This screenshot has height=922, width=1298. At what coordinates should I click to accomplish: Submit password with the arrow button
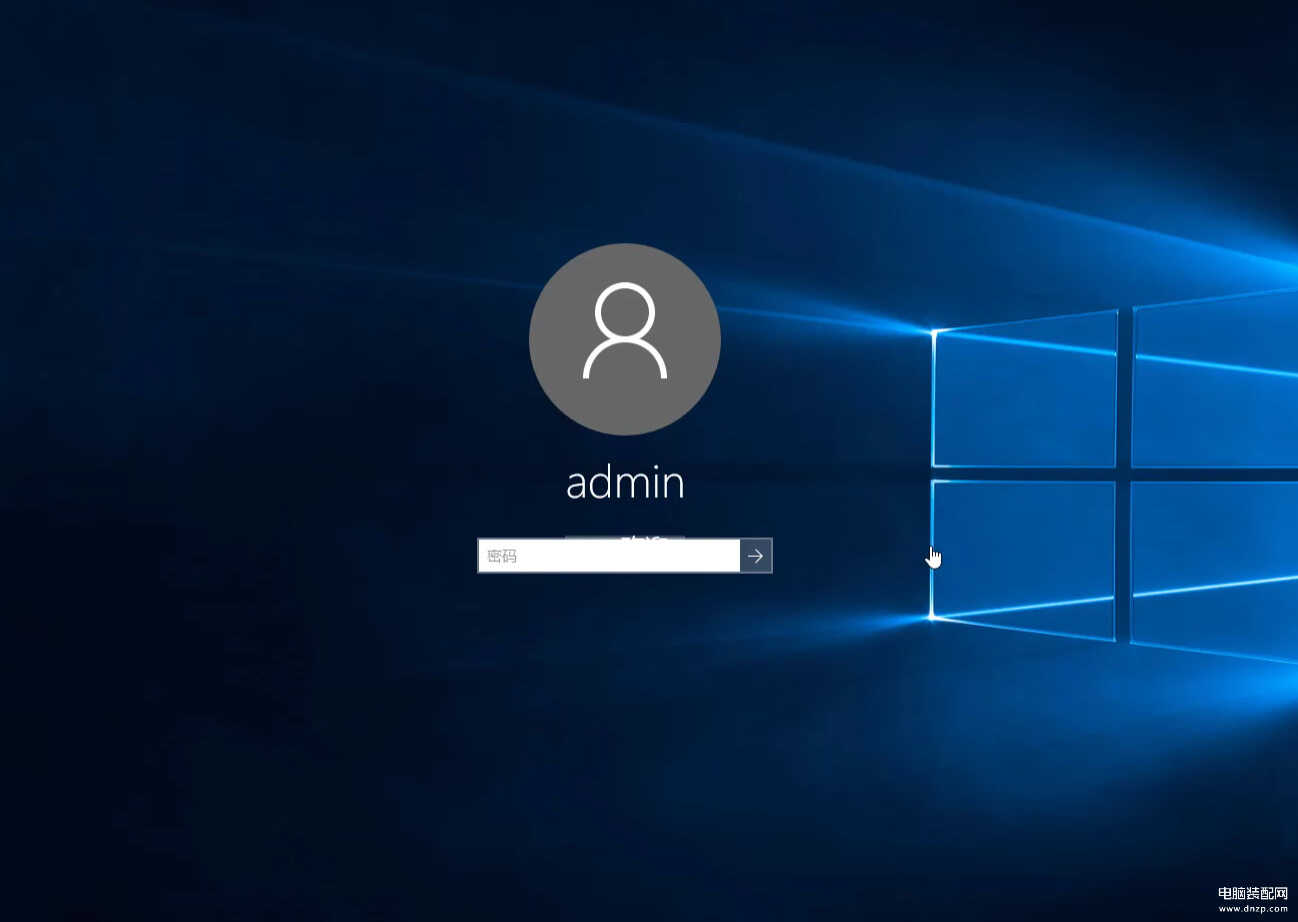756,556
